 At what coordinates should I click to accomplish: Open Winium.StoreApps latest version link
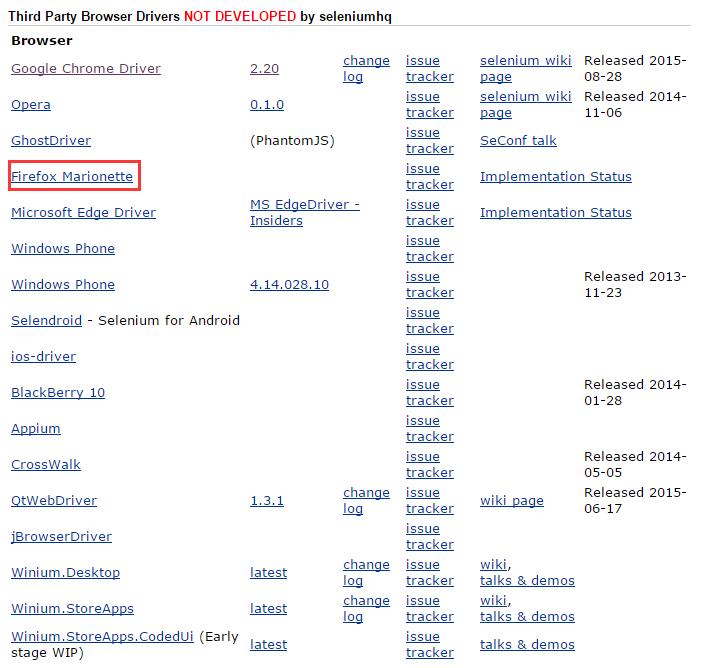coord(268,608)
